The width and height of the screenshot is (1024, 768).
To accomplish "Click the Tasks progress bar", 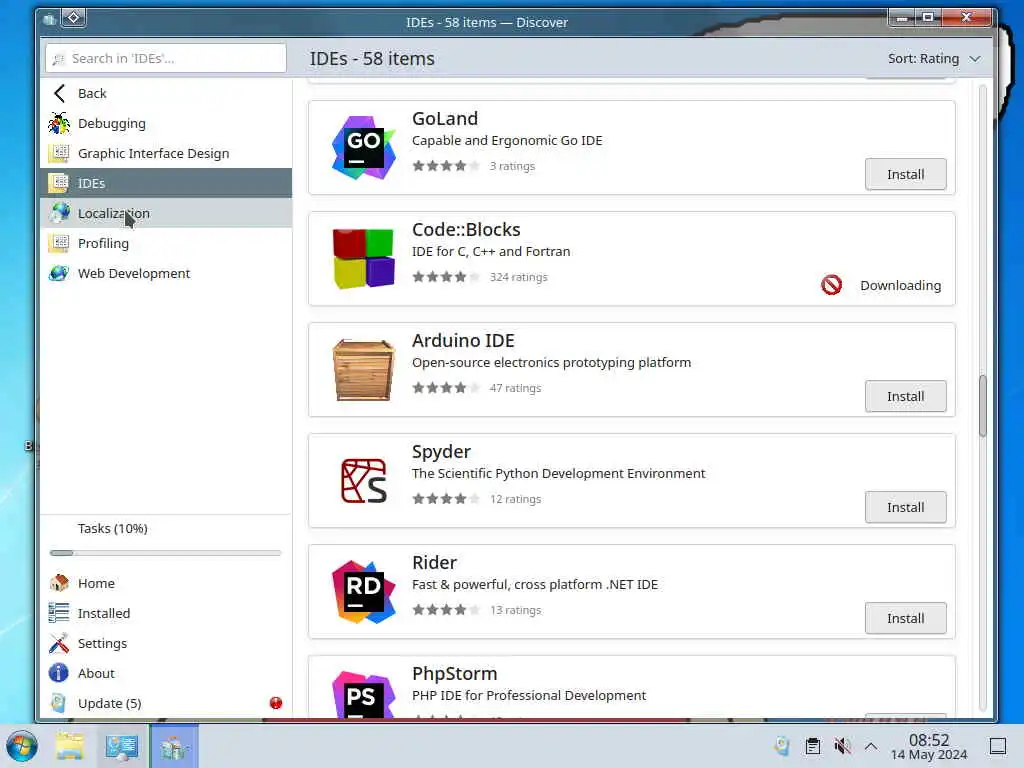I will pos(165,553).
